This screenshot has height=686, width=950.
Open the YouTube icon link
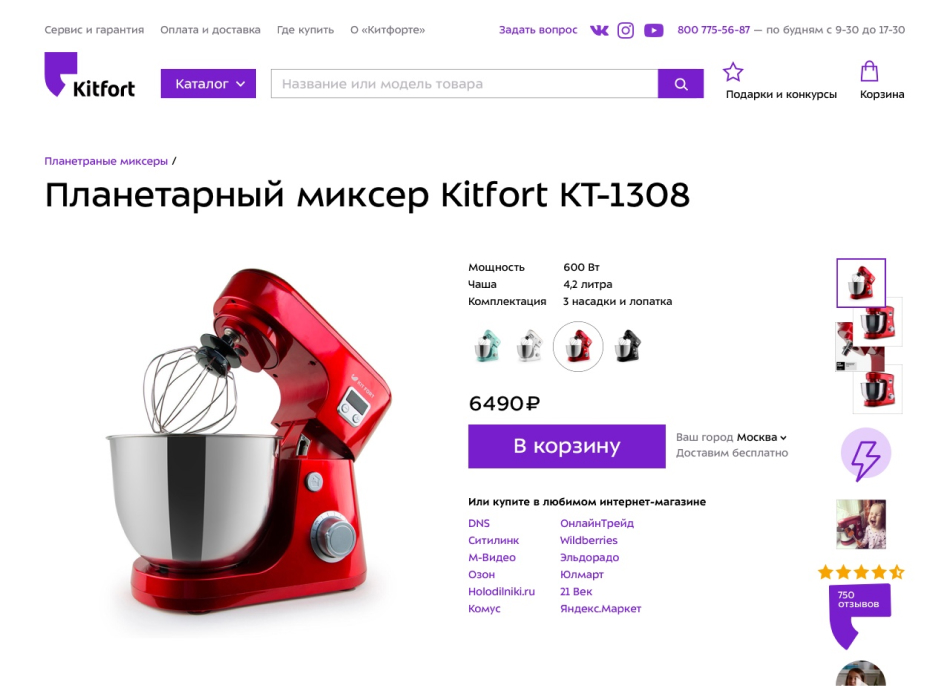point(653,30)
